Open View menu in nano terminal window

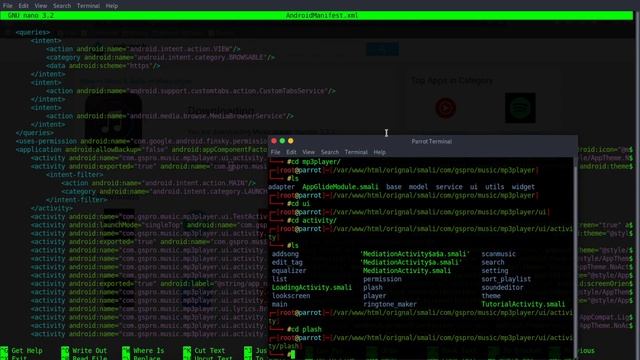pos(40,6)
